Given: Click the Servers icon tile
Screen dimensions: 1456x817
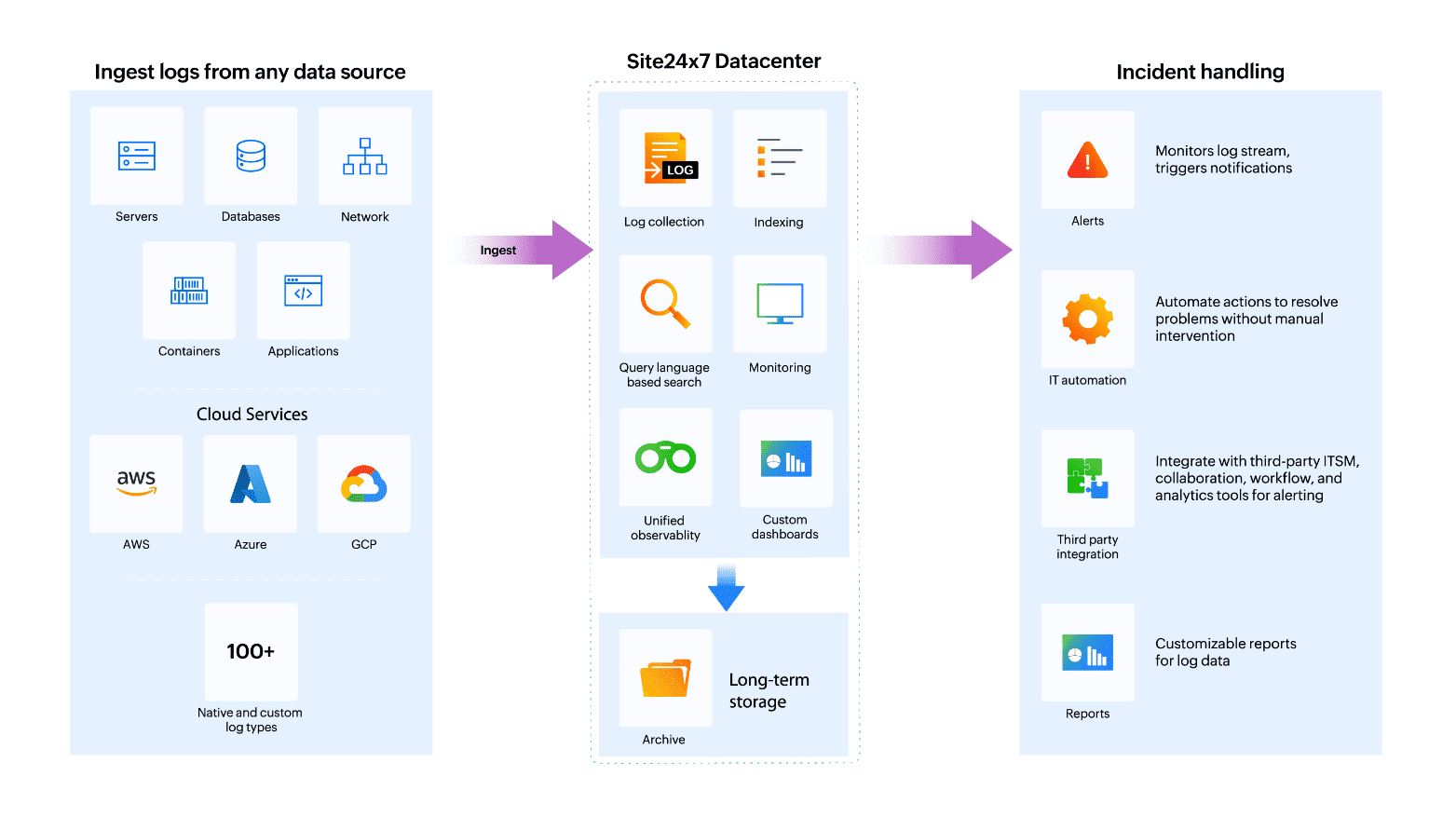Looking at the screenshot, I should (137, 156).
